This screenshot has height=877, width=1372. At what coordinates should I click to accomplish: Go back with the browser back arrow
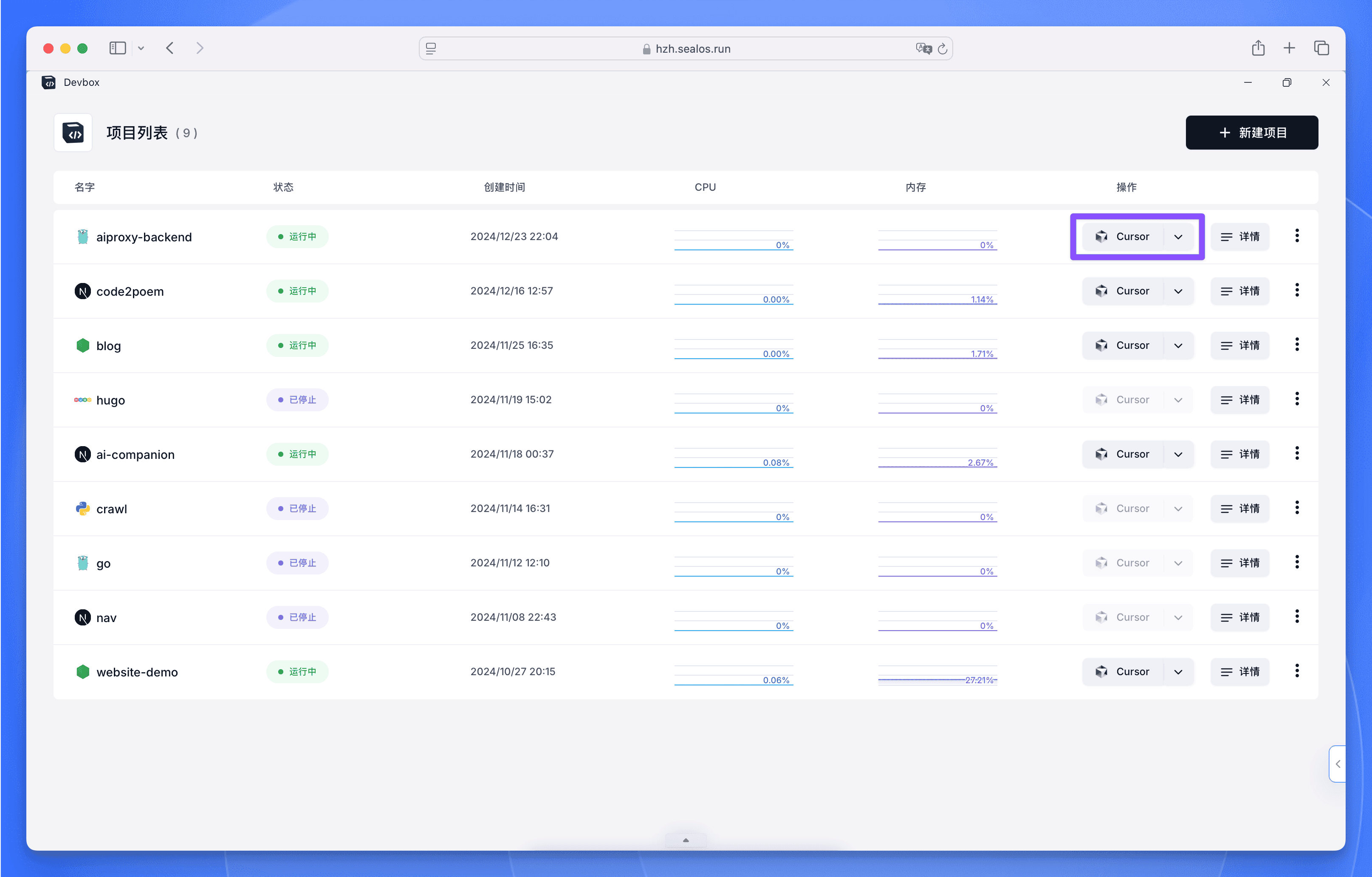[x=170, y=48]
